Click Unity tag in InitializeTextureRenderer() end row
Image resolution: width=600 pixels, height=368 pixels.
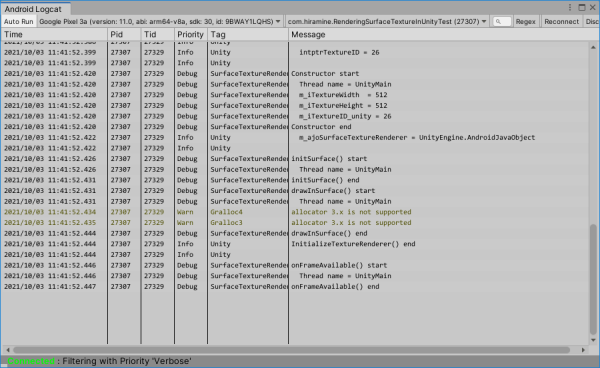220,244
